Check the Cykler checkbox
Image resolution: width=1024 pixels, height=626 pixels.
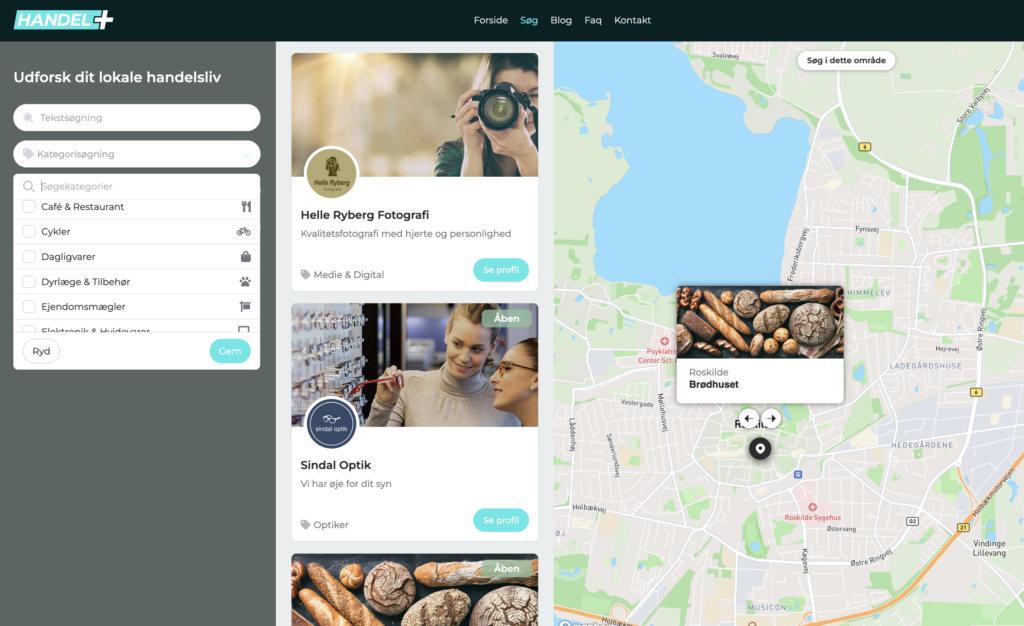[x=29, y=231]
